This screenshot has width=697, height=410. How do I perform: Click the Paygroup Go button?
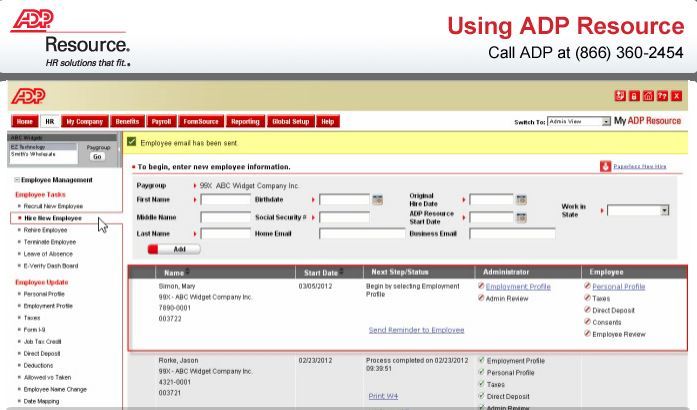tap(97, 157)
